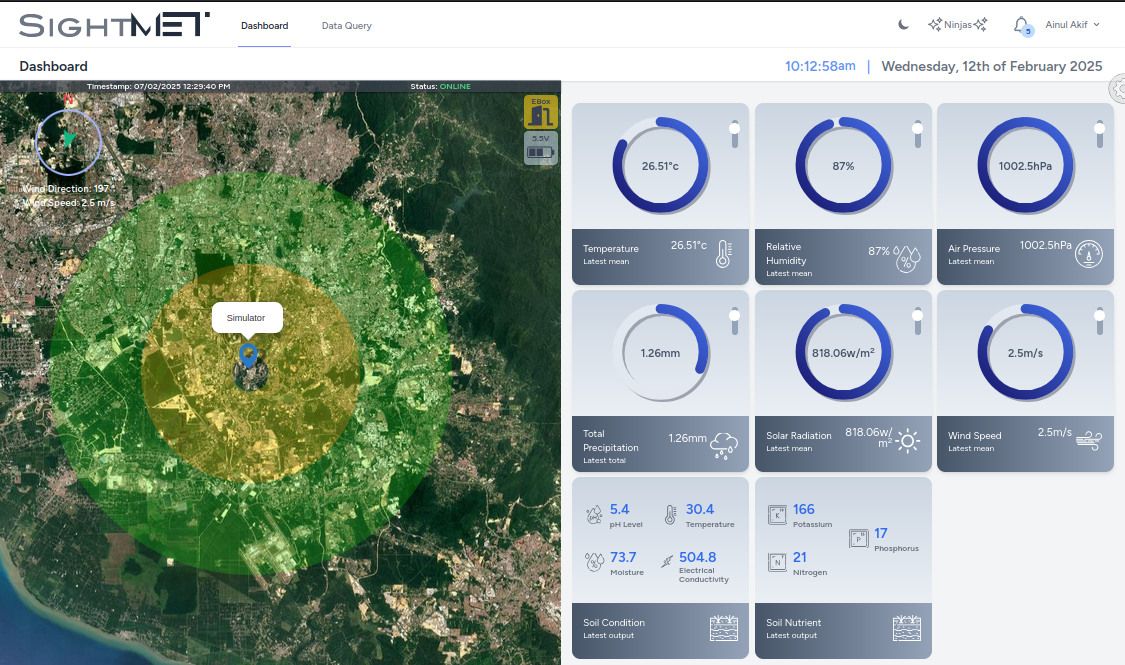The width and height of the screenshot is (1125, 665).
Task: Click the map Timestamp text
Action: pos(159,86)
